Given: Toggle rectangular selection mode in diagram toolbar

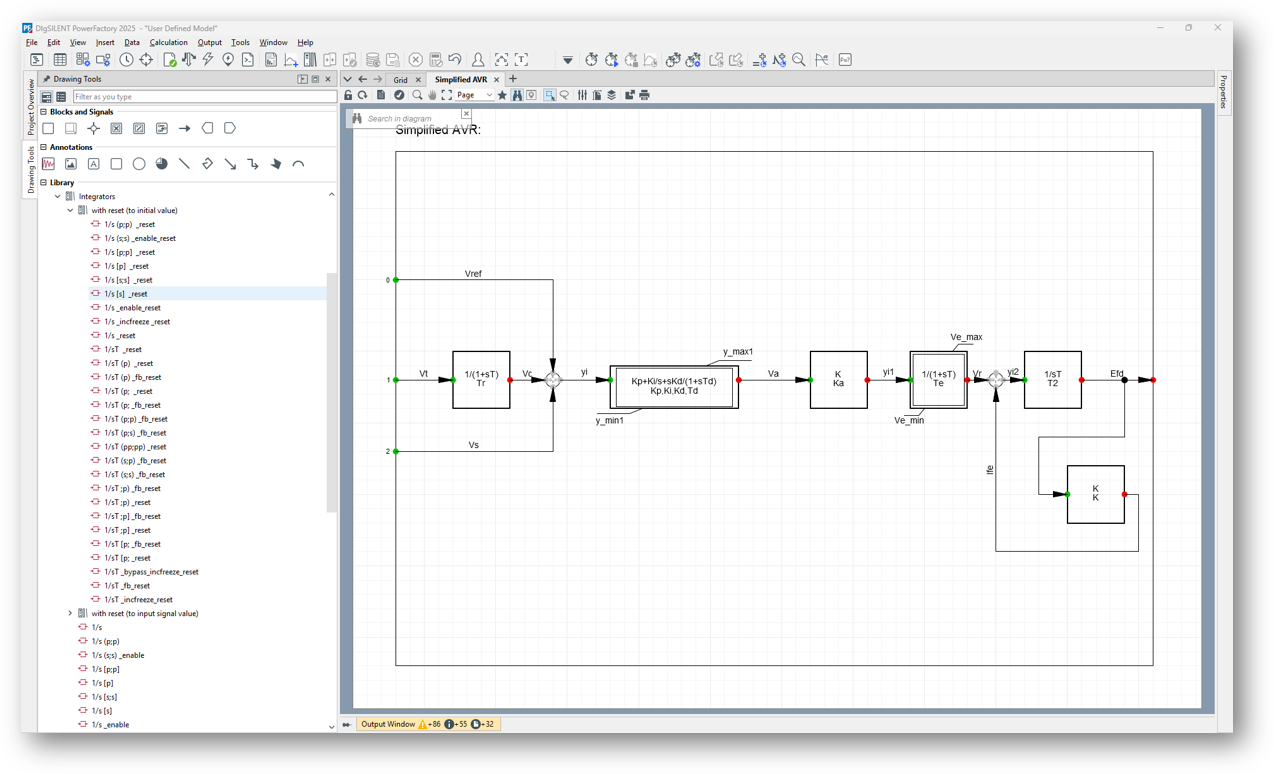Looking at the screenshot, I should (x=550, y=95).
